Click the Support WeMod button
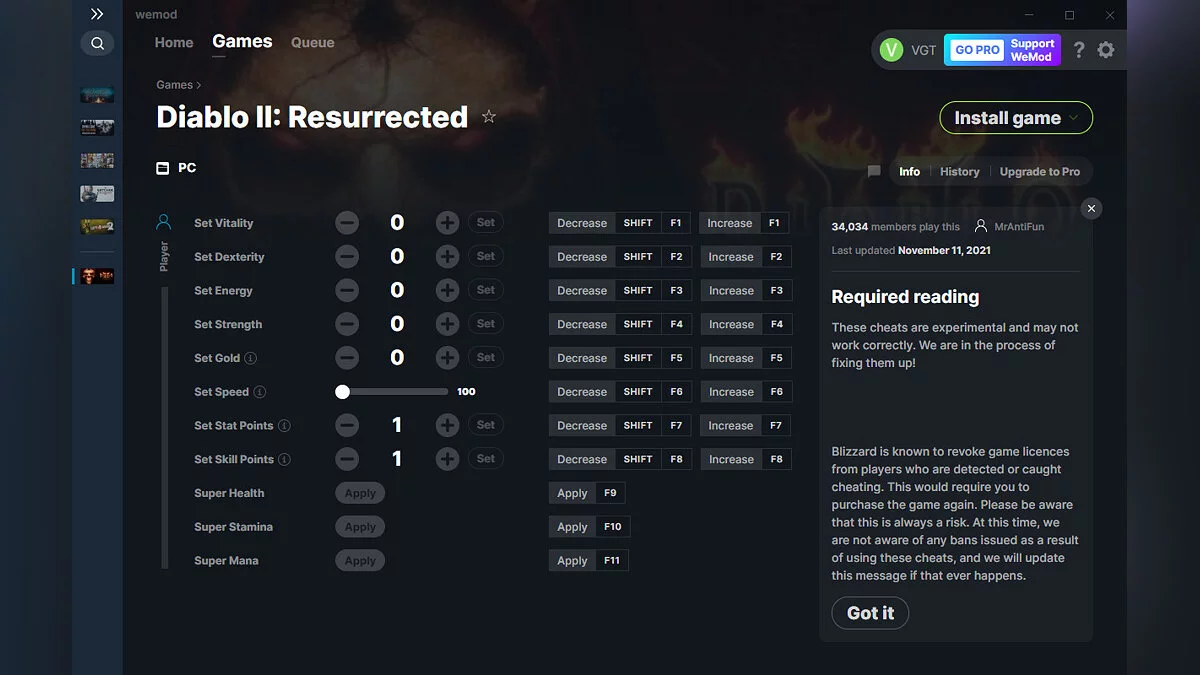This screenshot has height=675, width=1200. [1032, 49]
